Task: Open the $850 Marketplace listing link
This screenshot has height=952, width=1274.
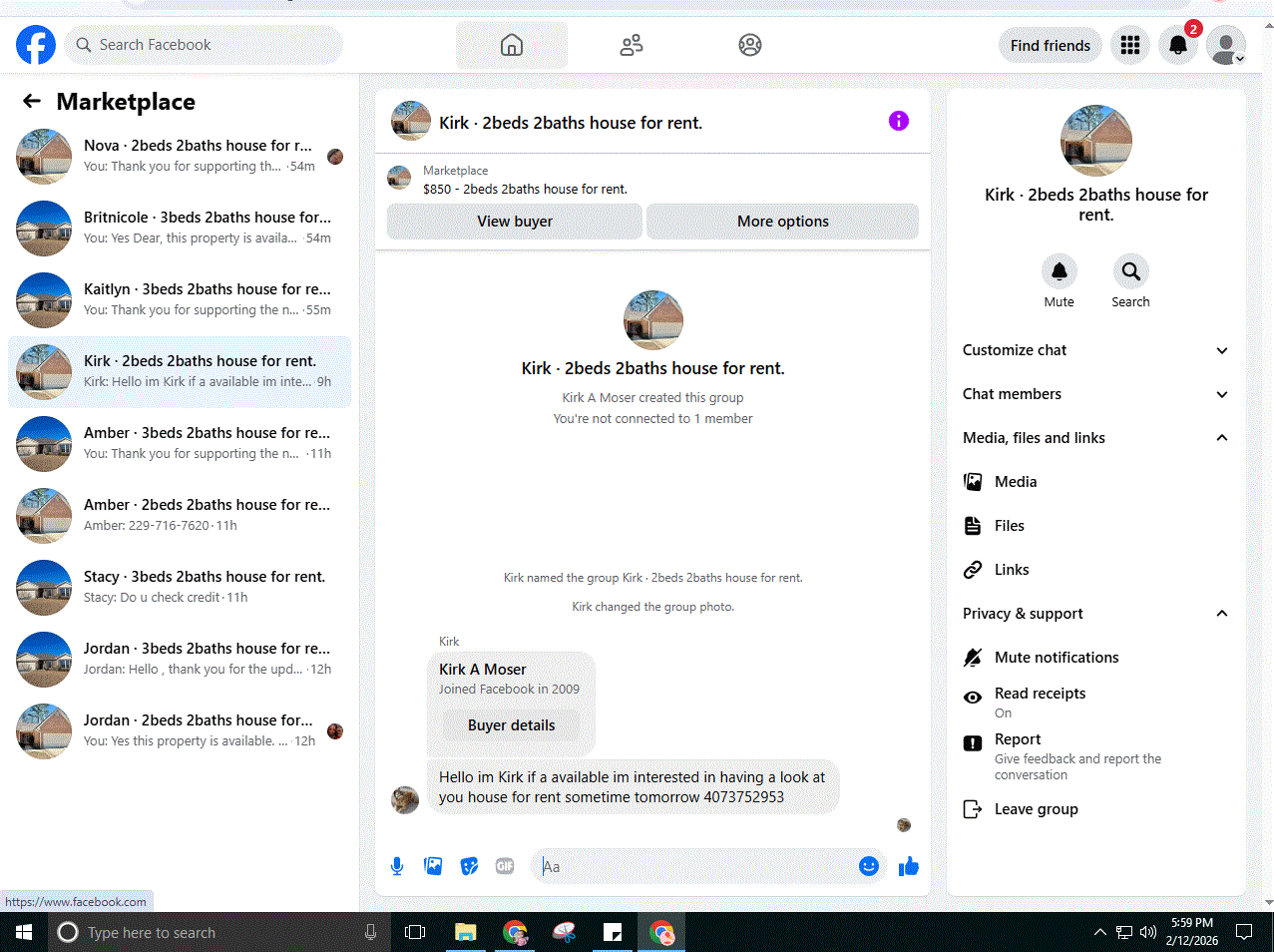Action: click(x=525, y=189)
